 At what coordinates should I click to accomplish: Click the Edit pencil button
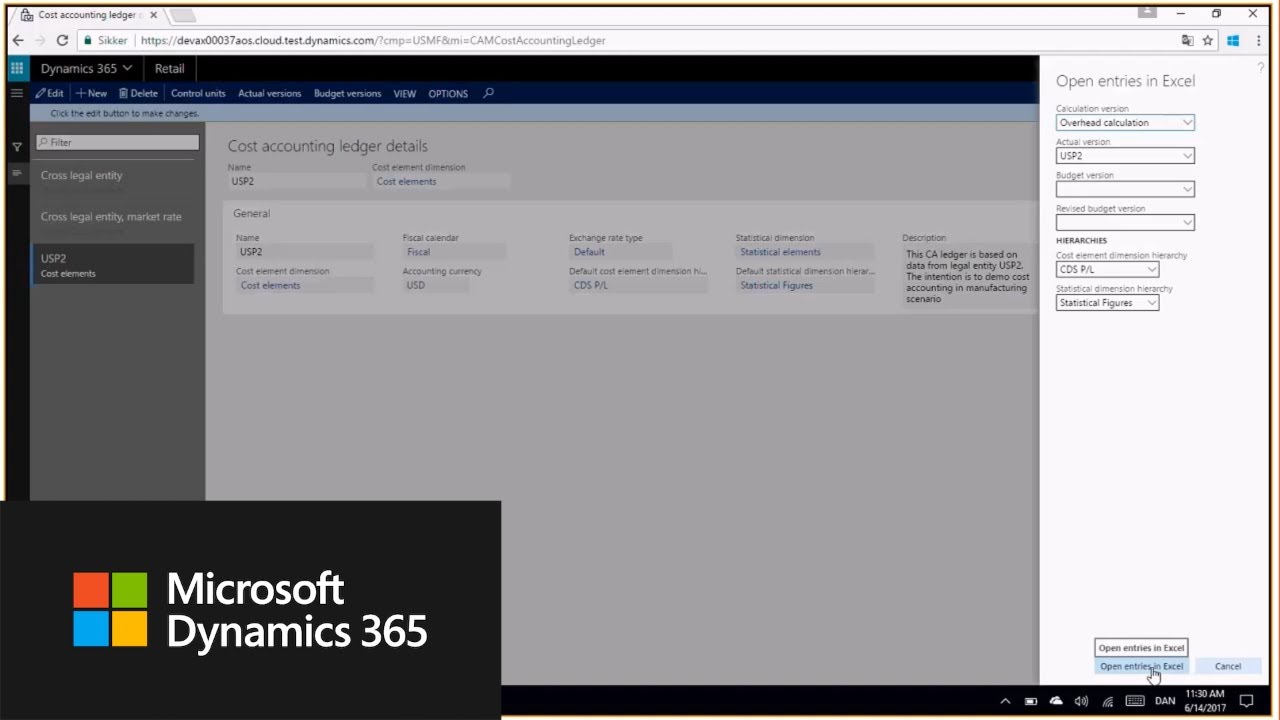[x=49, y=93]
